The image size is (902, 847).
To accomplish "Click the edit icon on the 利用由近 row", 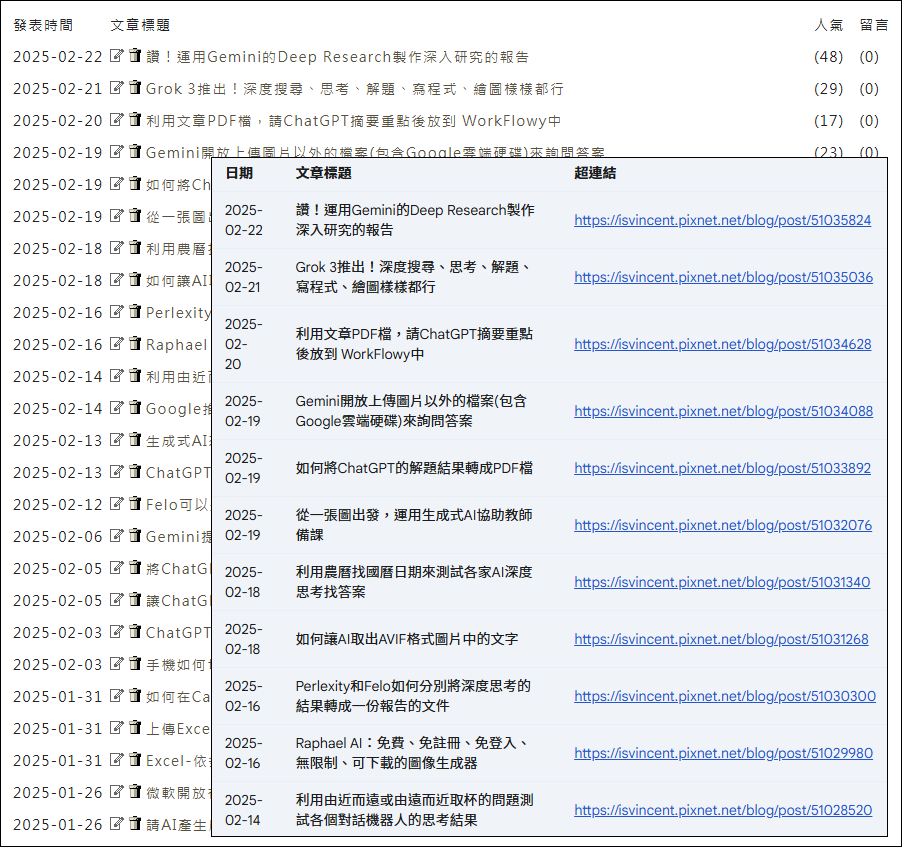I will click(x=117, y=376).
